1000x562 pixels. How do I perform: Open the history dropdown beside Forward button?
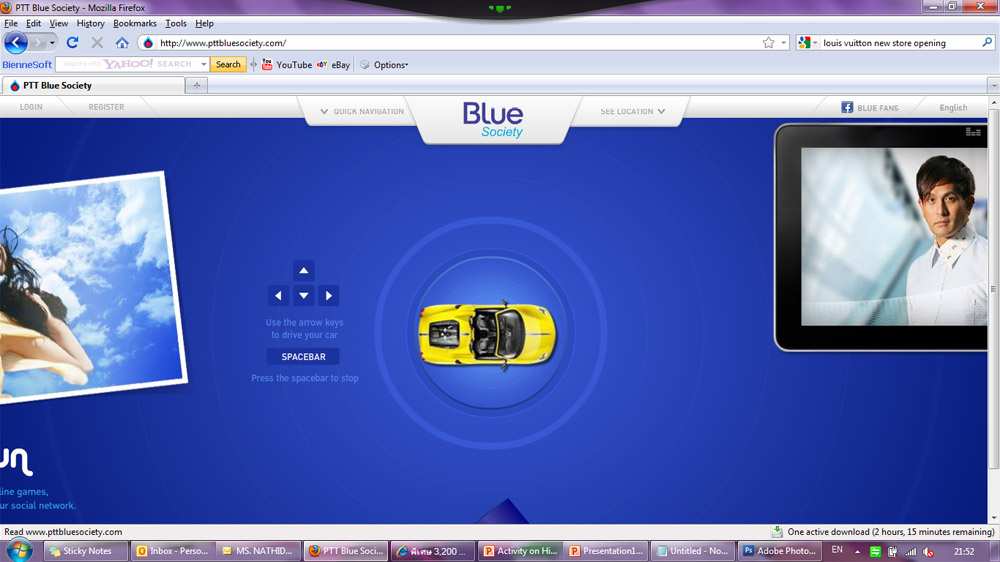[x=52, y=43]
